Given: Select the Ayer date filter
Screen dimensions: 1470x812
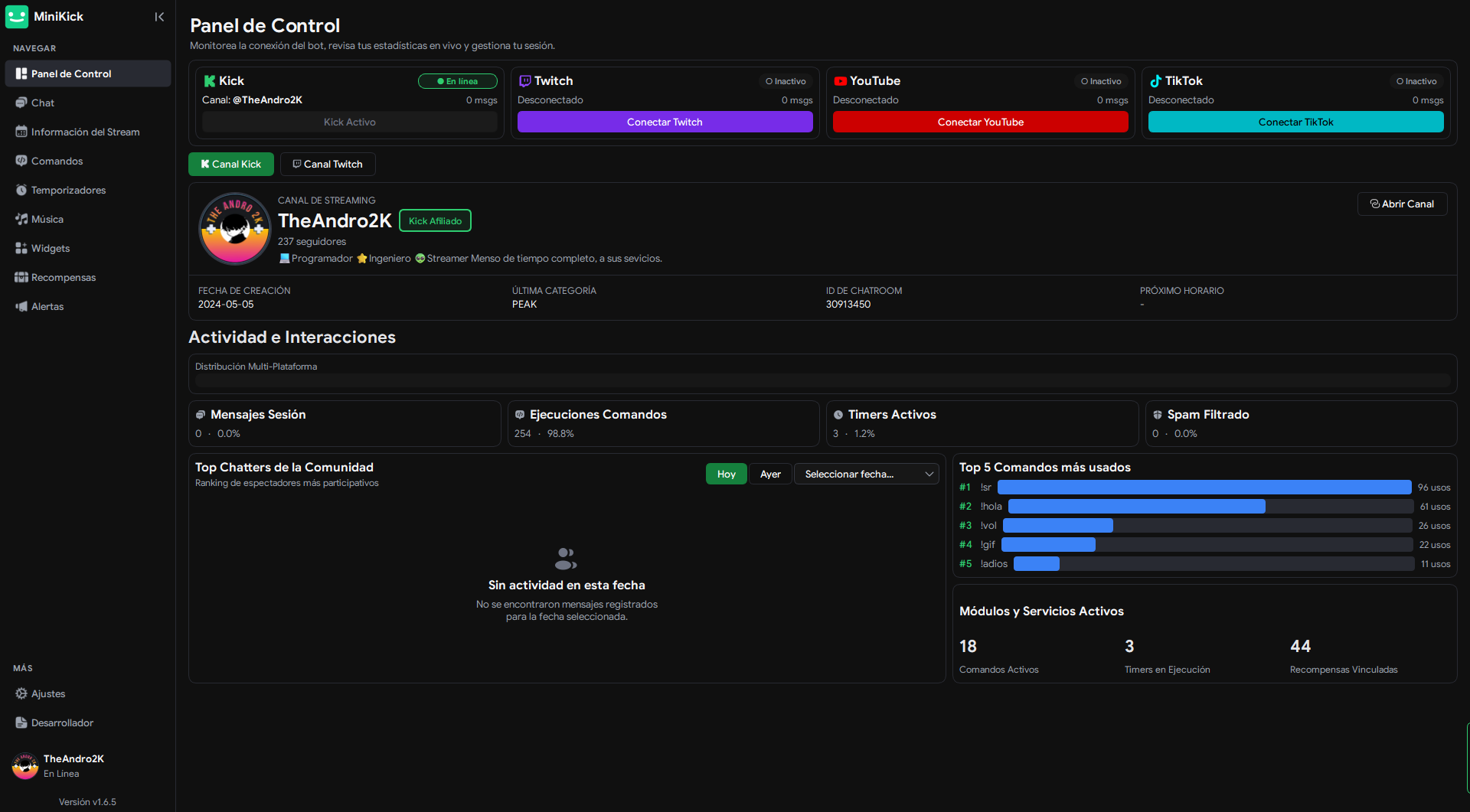Looking at the screenshot, I should (x=770, y=474).
